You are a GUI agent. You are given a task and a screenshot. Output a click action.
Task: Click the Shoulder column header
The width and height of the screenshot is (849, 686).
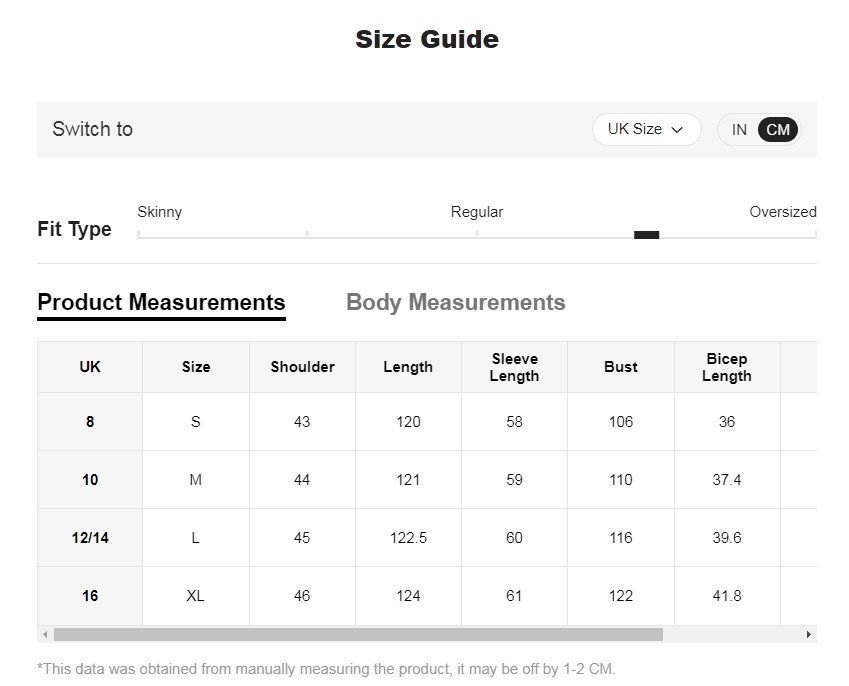coord(302,367)
